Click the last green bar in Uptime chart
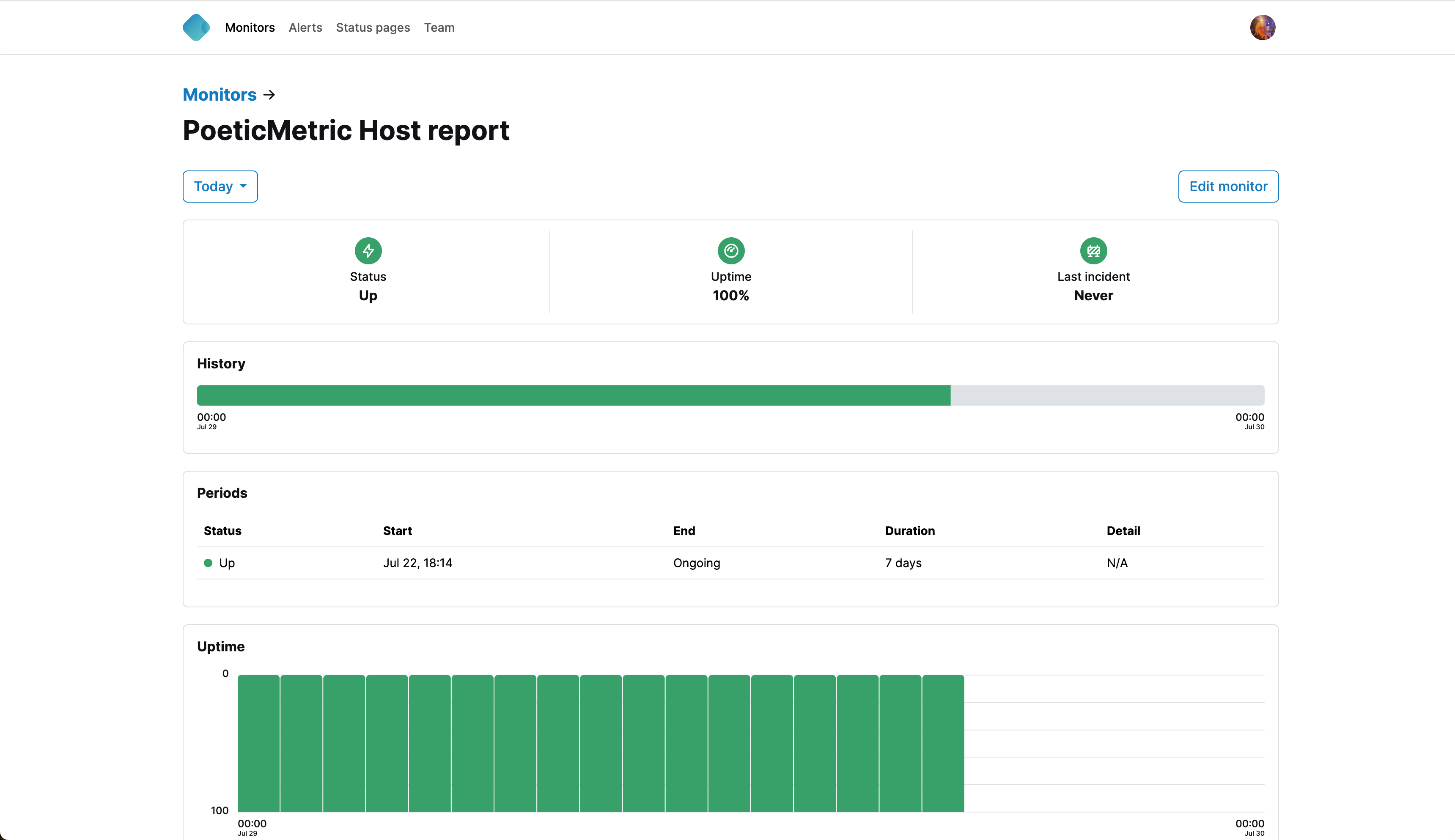 (943, 743)
